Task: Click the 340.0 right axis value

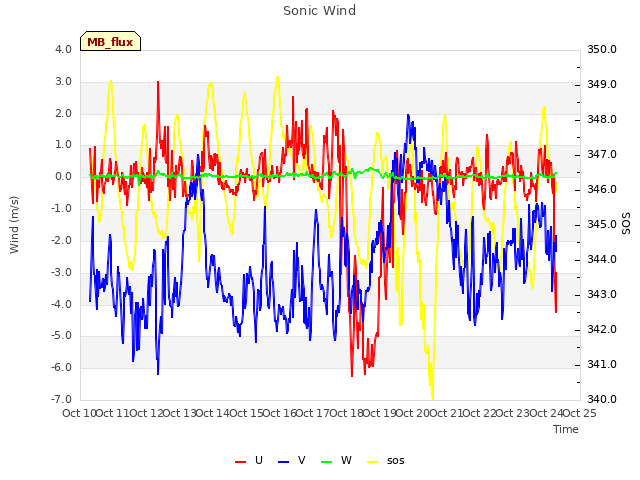Action: pos(602,399)
